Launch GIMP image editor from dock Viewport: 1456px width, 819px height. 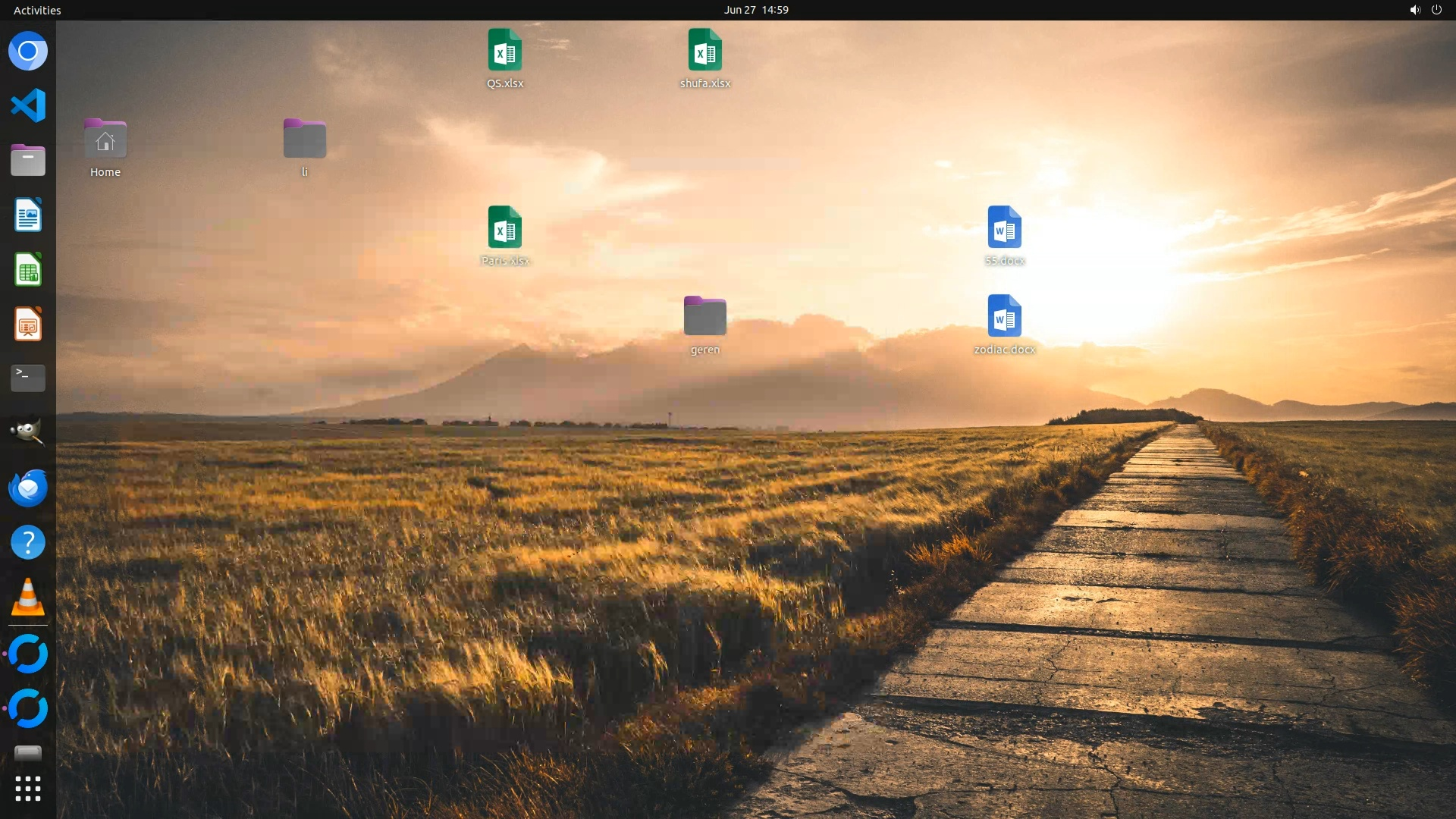[x=28, y=432]
